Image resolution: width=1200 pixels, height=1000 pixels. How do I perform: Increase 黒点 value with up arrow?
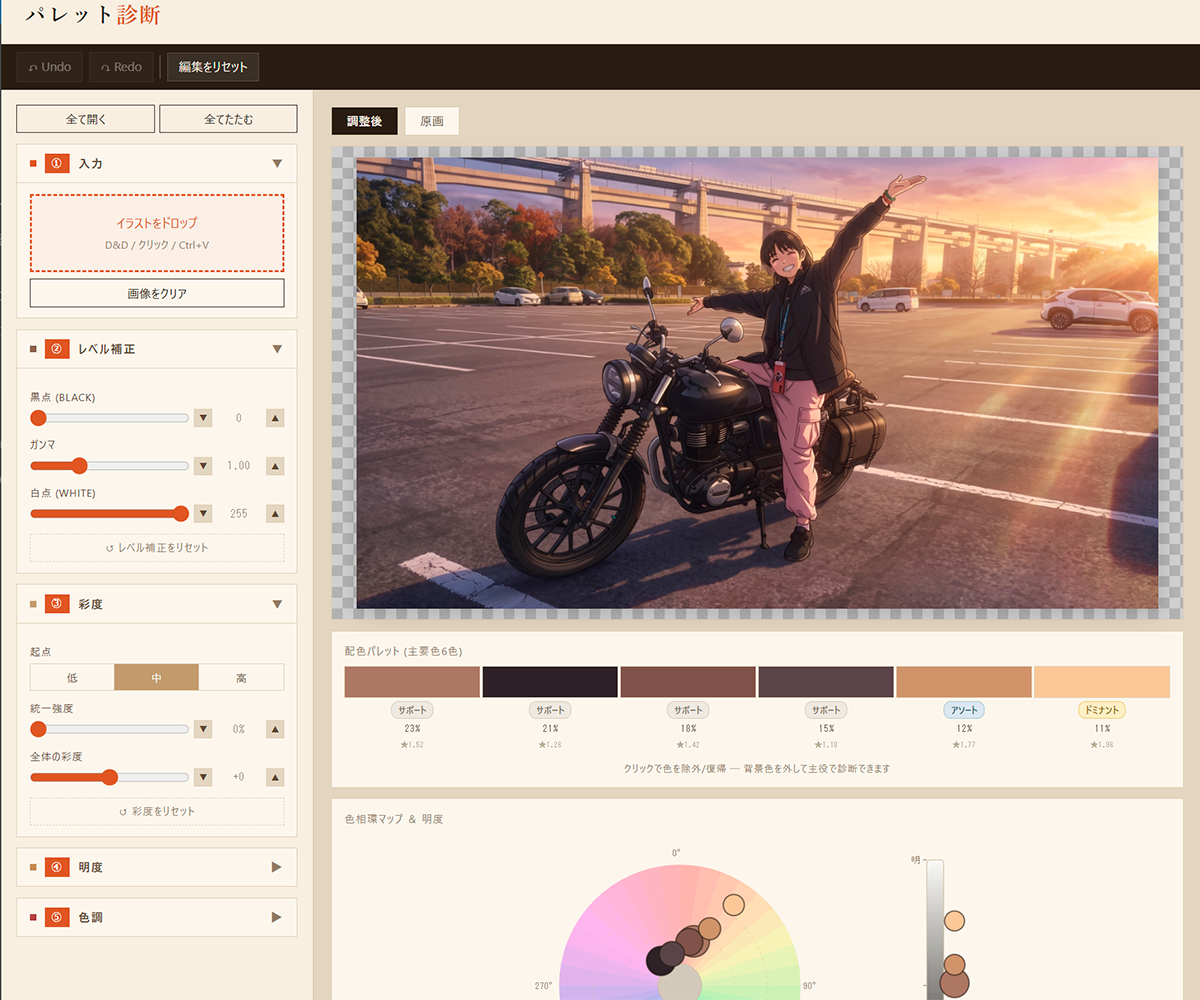pyautogui.click(x=275, y=418)
